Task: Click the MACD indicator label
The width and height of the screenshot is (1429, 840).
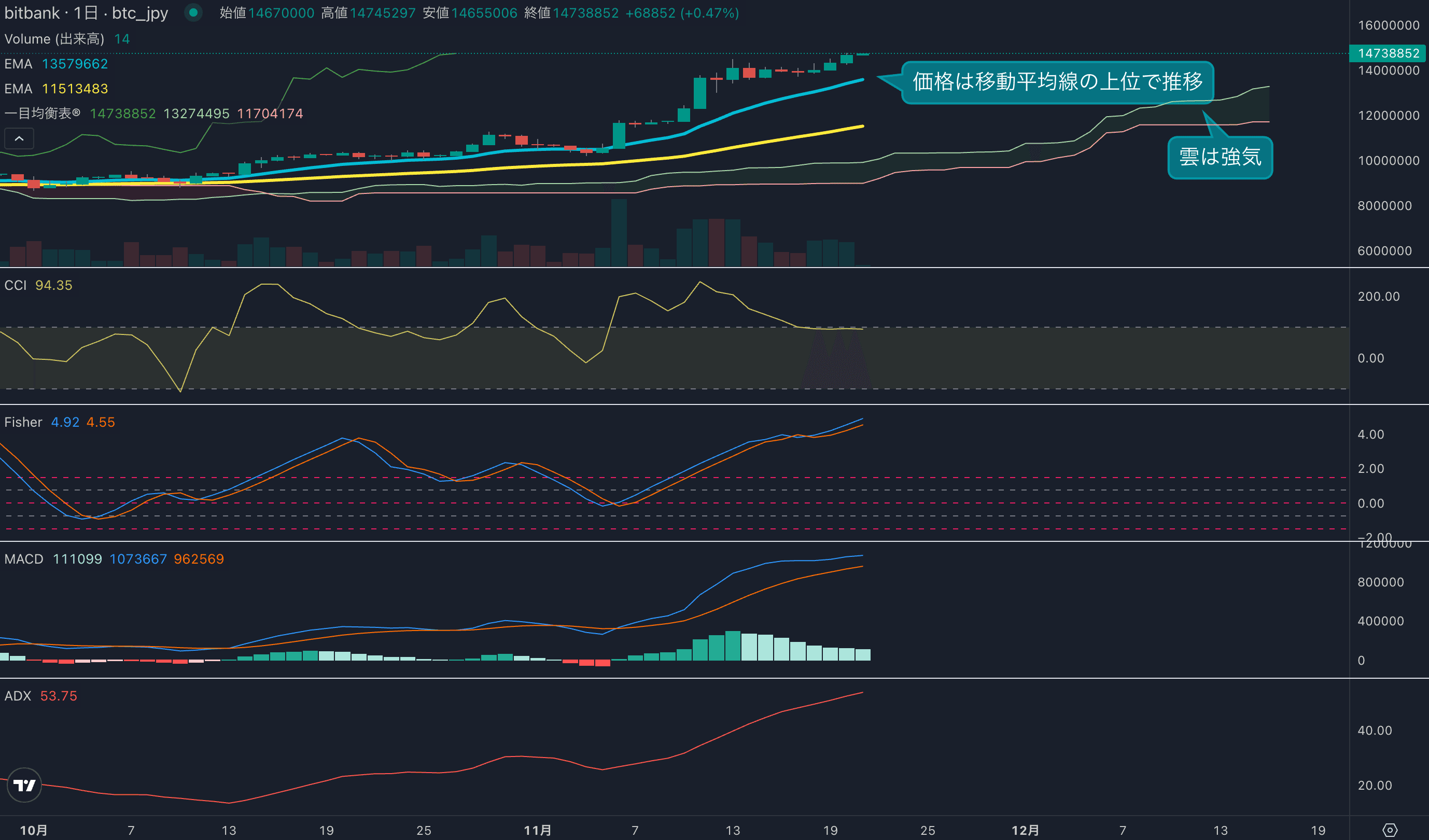Action: coord(24,558)
